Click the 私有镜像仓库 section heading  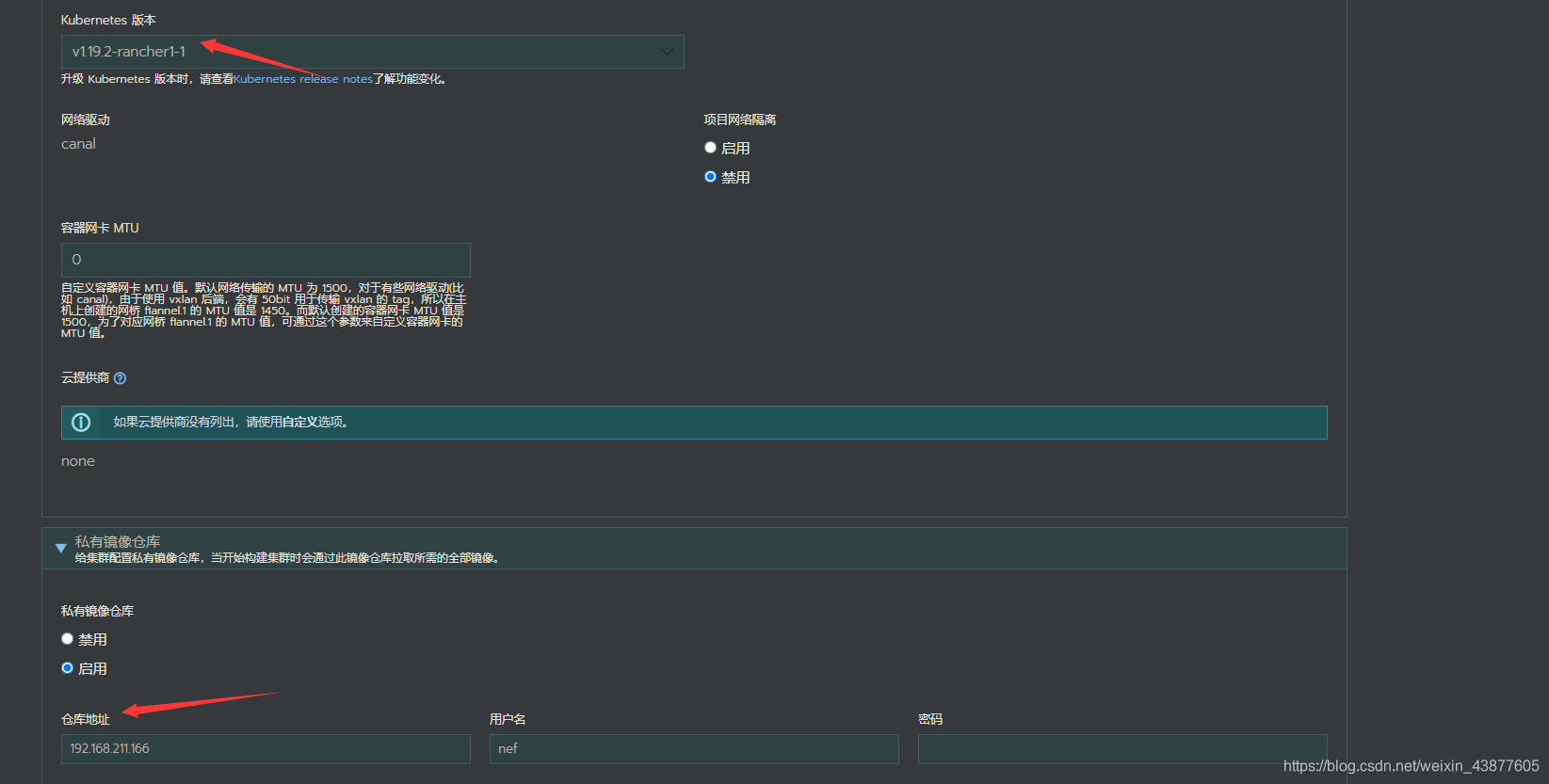point(118,541)
